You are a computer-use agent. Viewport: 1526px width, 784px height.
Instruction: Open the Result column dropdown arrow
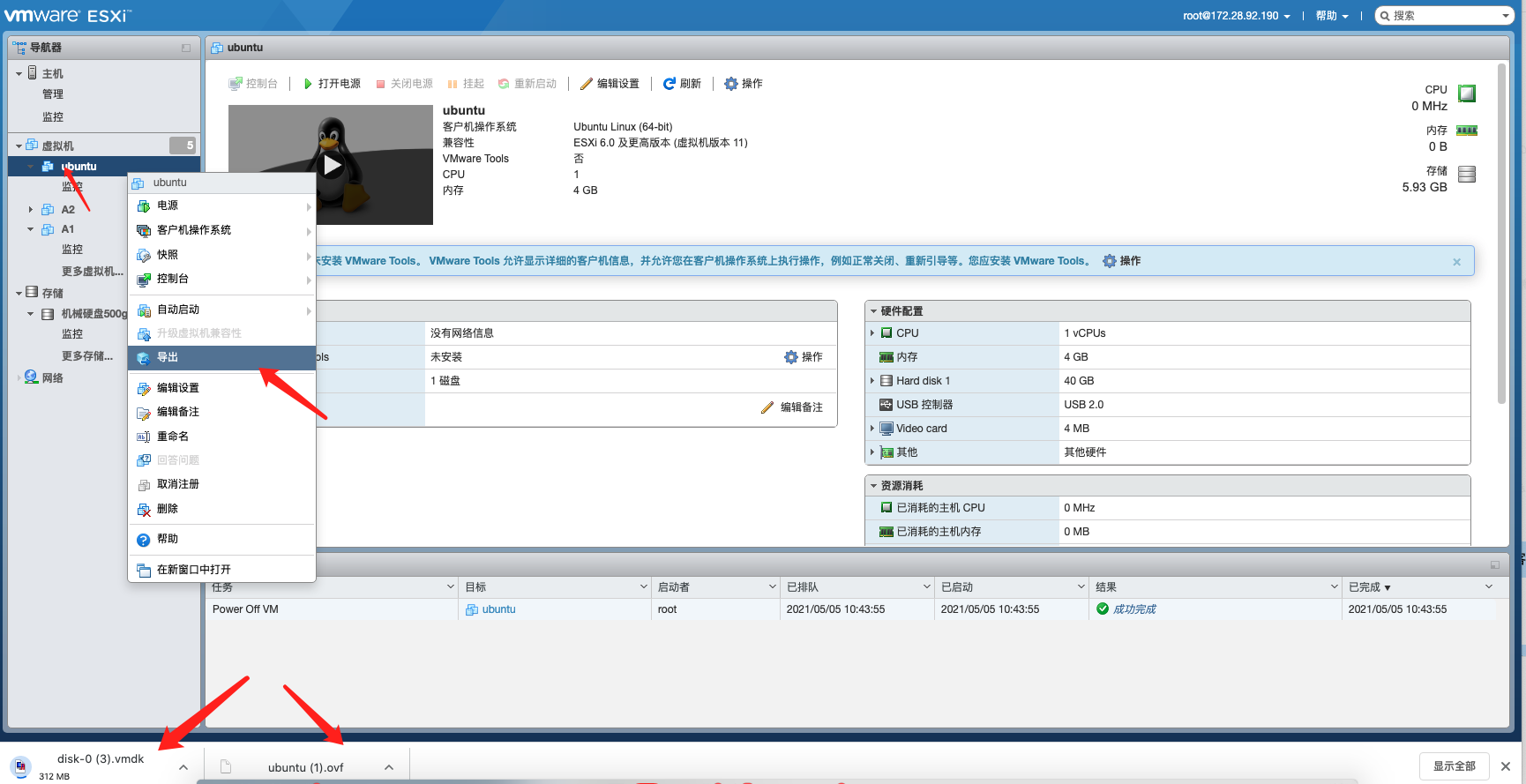1335,587
